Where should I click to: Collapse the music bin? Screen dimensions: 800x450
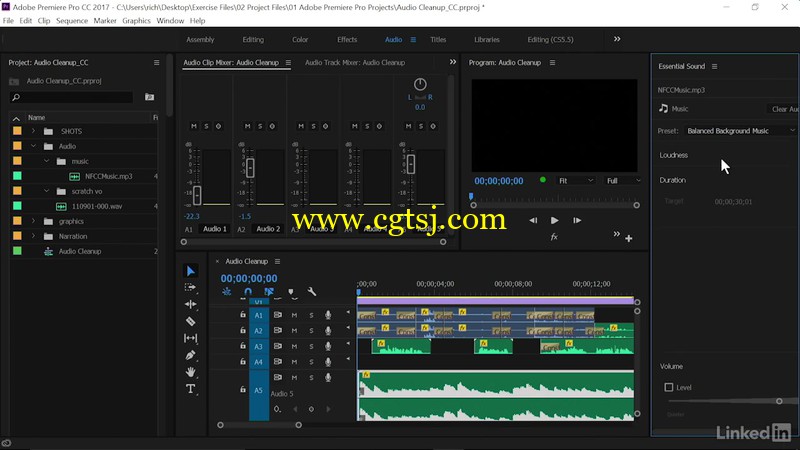coord(47,161)
